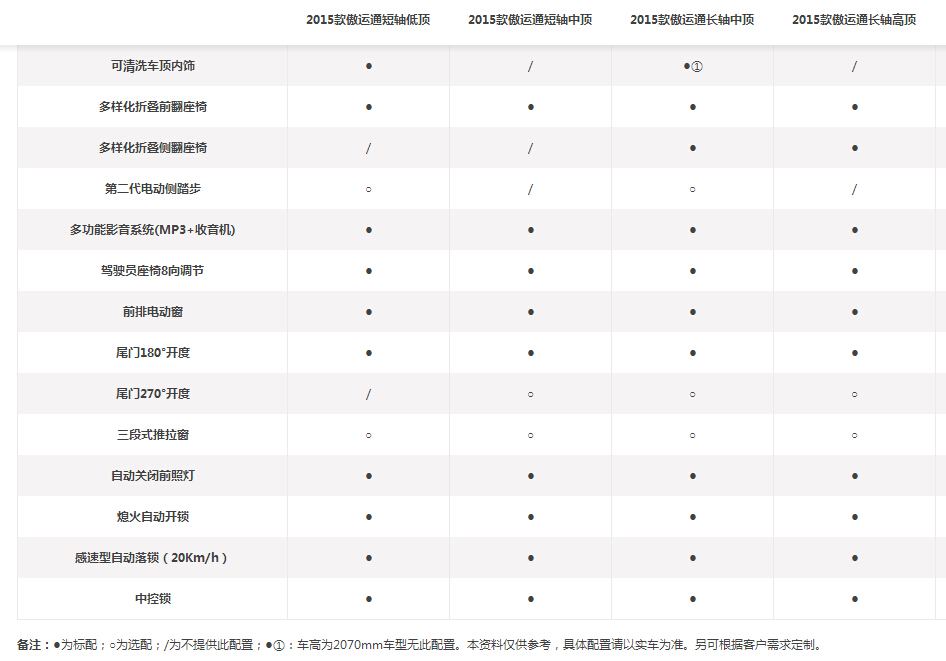946x661 pixels.
Task: Select the 三段式推拉窗 circle under 短轴中顶
Action: pyautogui.click(x=530, y=435)
